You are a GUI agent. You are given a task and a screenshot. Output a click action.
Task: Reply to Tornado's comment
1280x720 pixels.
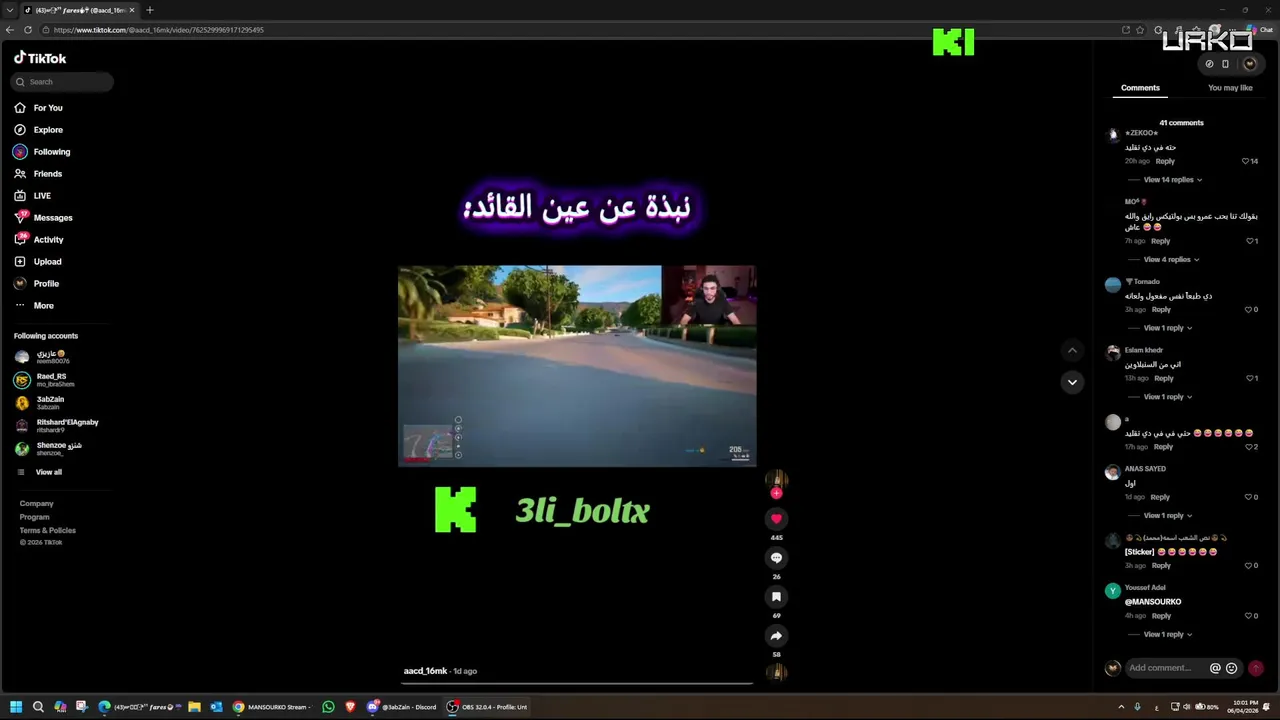[1161, 310]
